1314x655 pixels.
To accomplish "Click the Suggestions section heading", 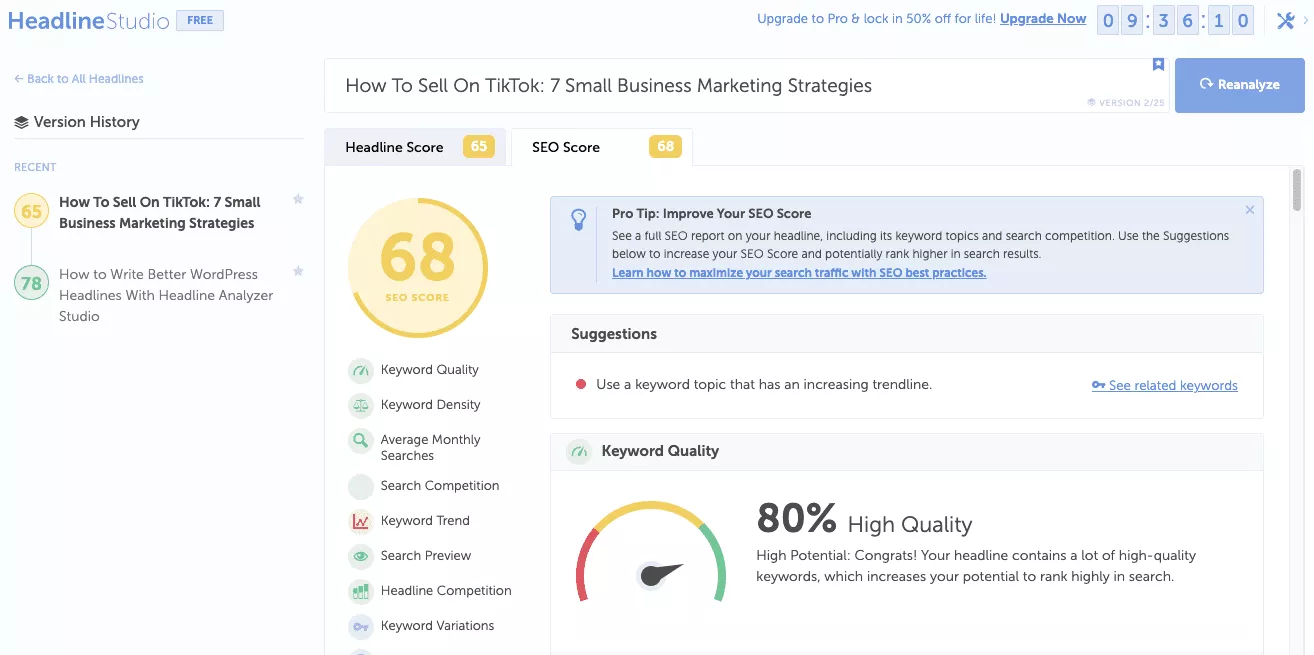I will click(x=614, y=334).
